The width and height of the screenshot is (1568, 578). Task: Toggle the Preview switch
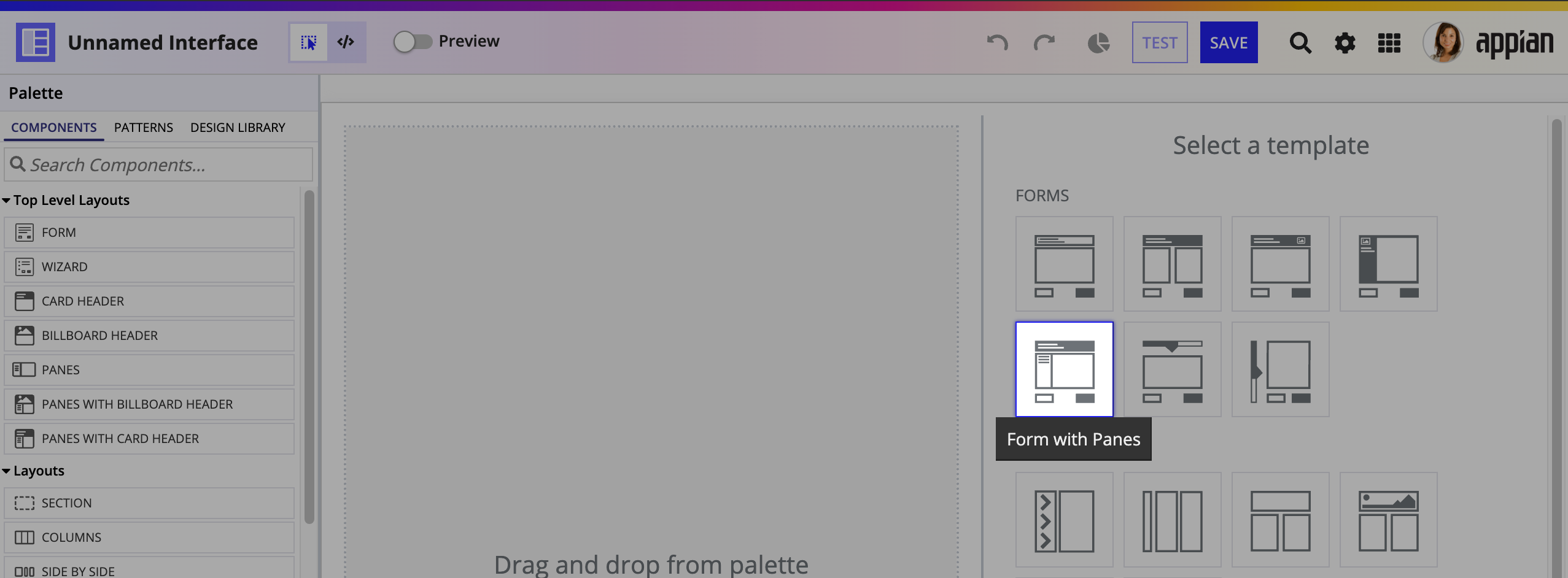pos(413,42)
